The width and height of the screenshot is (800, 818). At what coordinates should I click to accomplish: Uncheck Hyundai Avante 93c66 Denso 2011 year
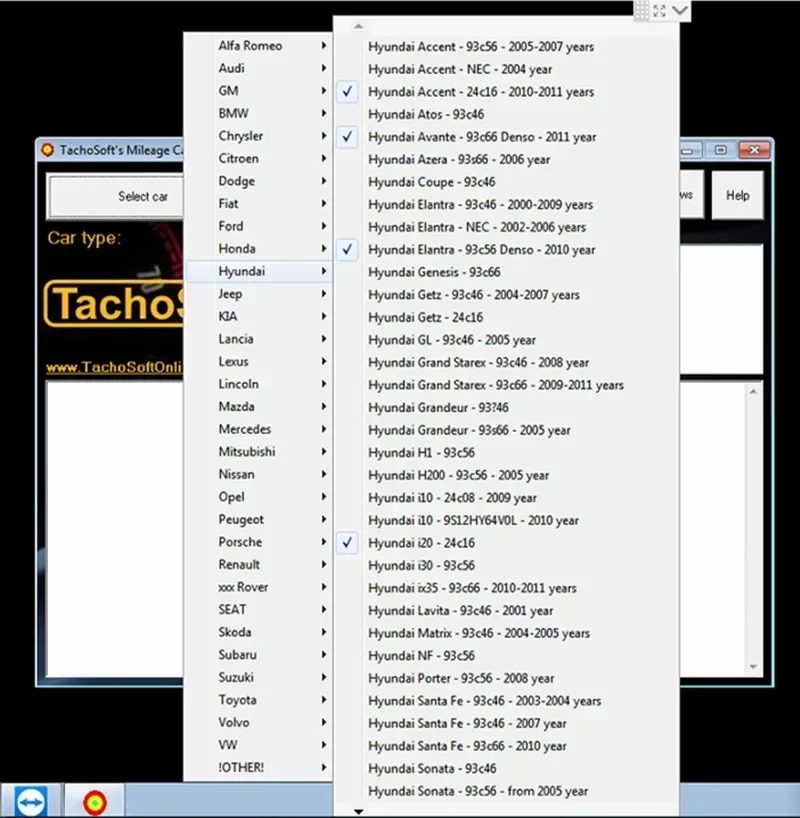(347, 137)
